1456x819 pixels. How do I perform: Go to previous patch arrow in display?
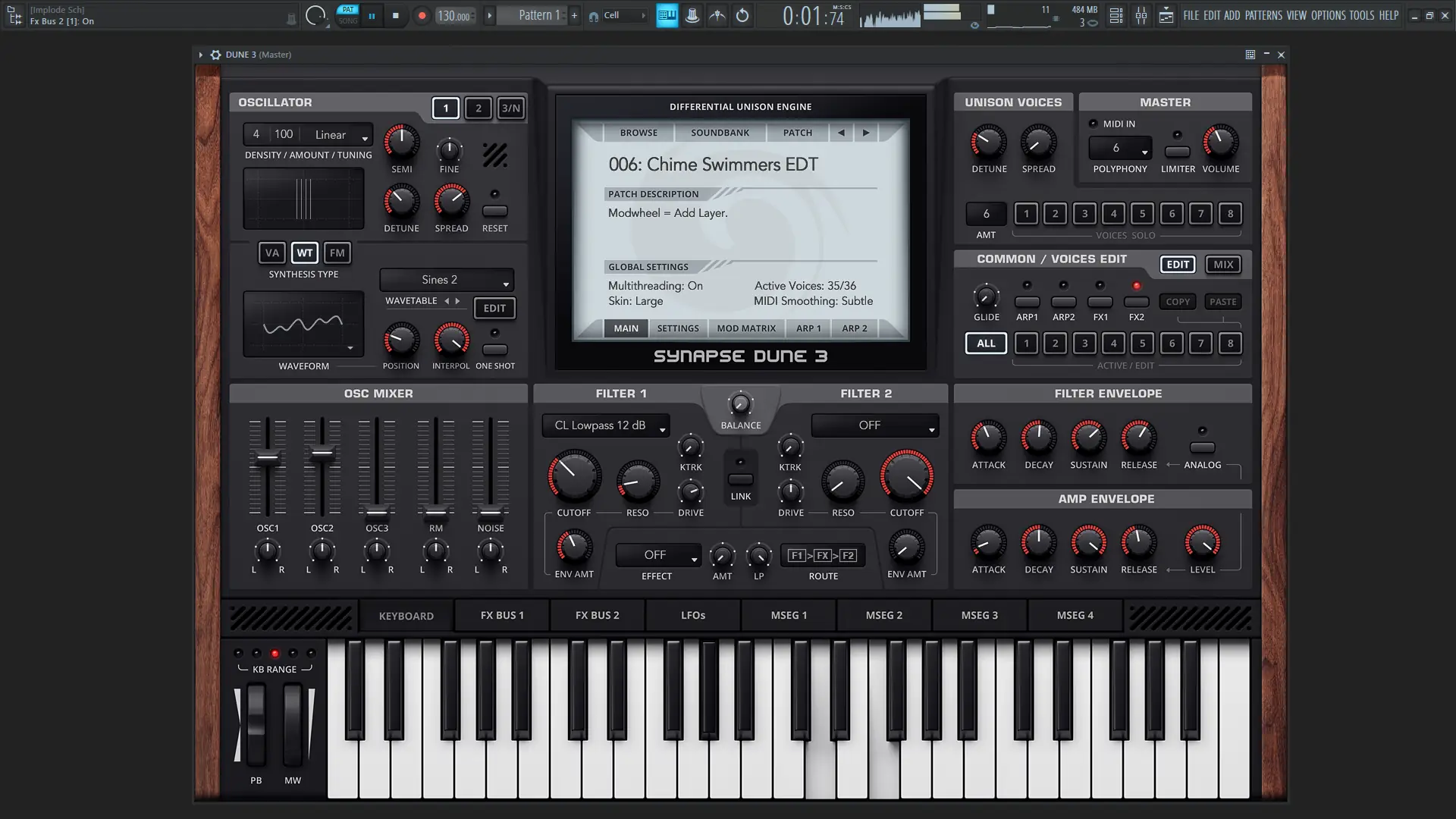(x=840, y=133)
